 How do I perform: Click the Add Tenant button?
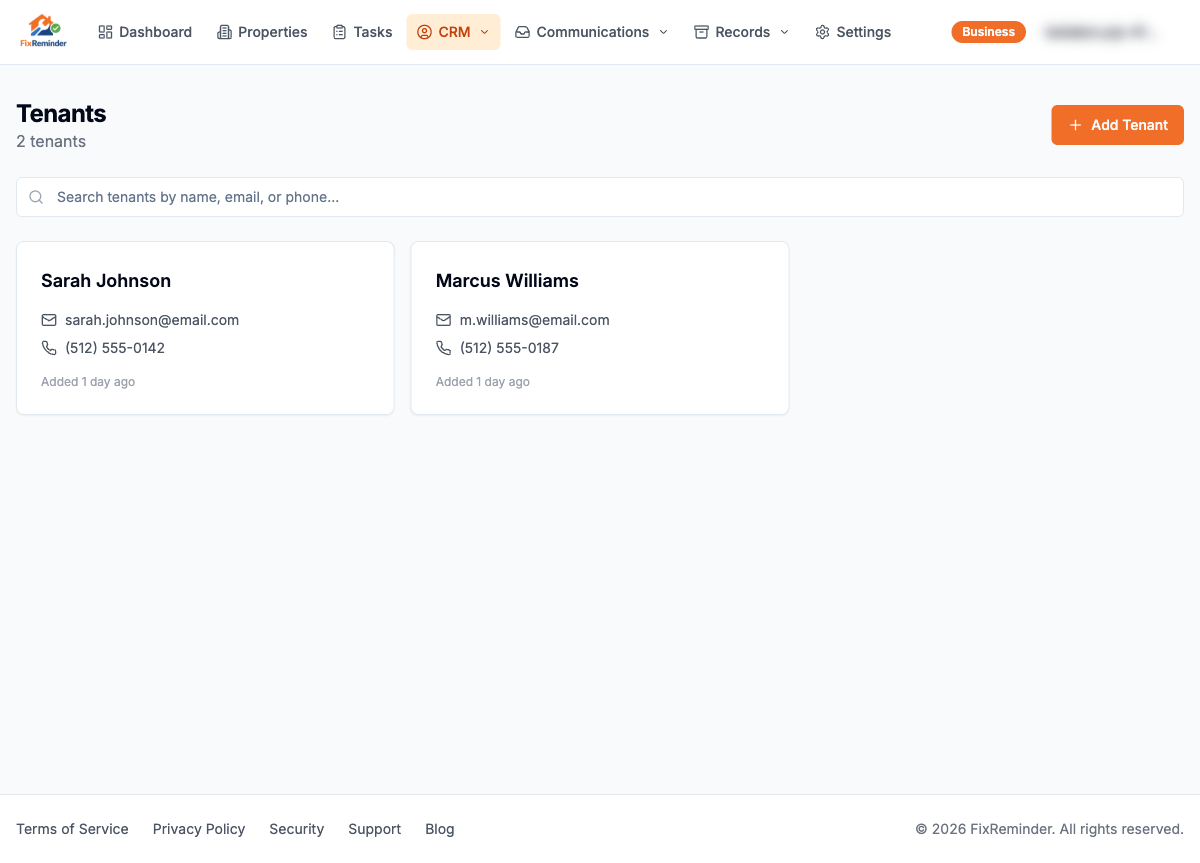tap(1117, 125)
